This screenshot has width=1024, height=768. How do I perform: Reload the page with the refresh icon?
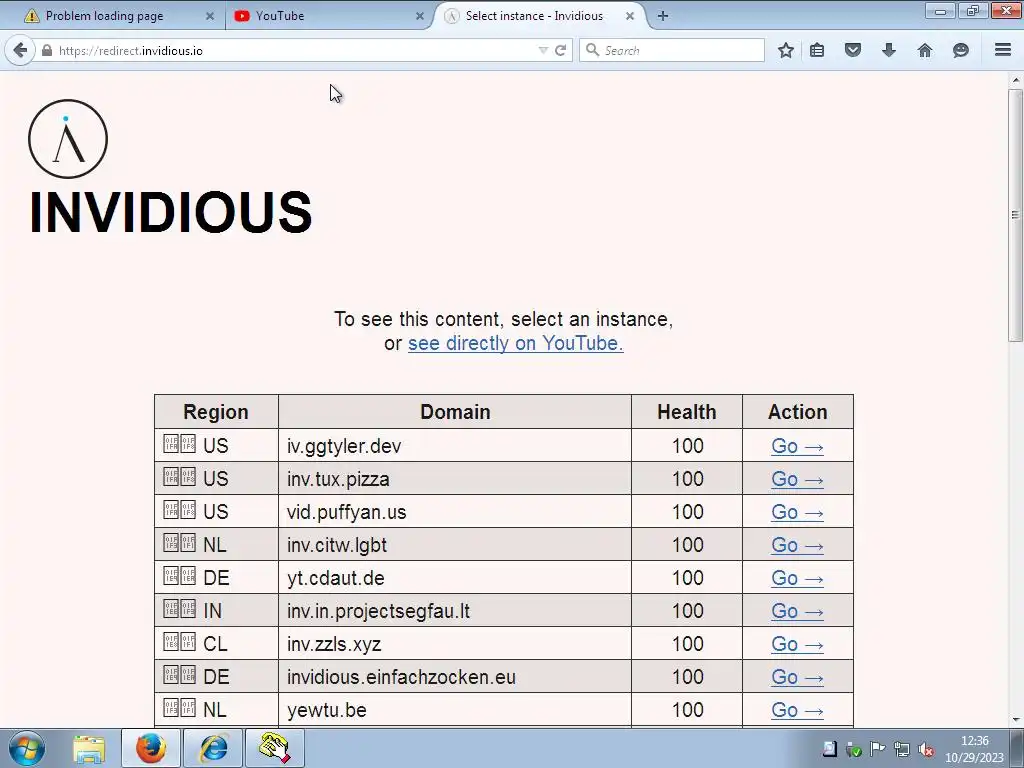pos(560,50)
